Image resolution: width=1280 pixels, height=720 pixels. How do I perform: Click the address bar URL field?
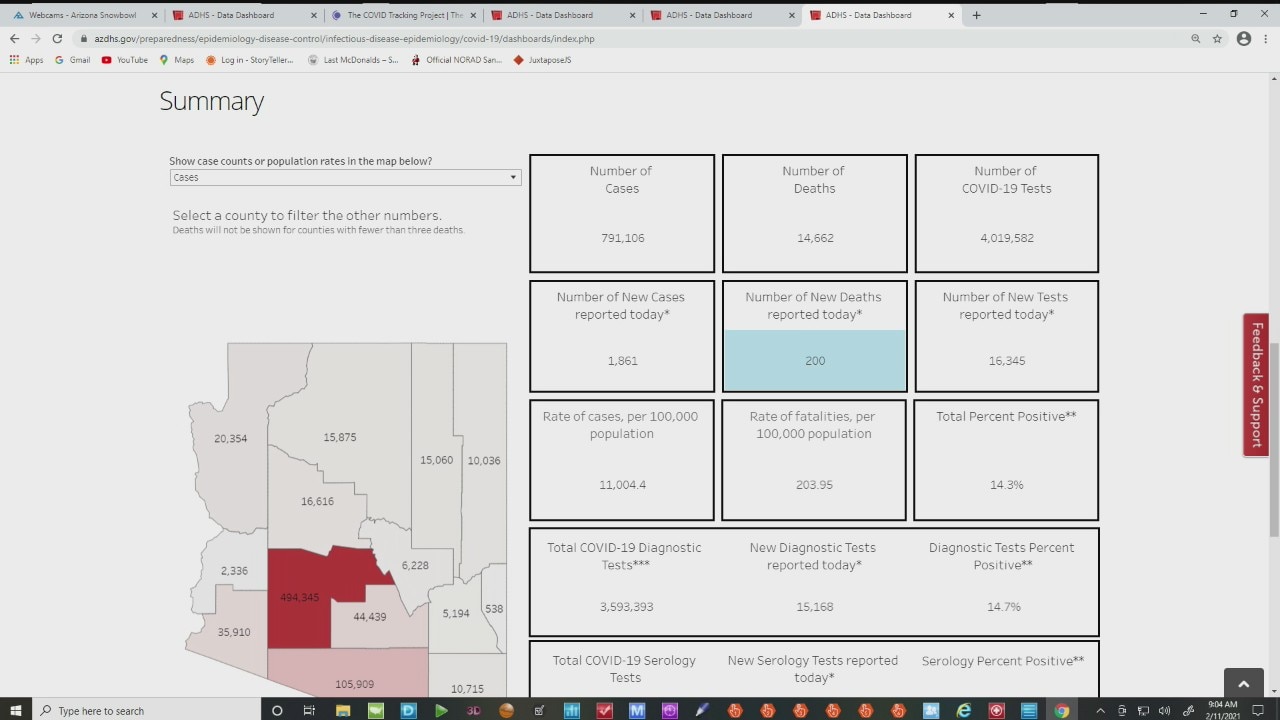click(x=600, y=38)
